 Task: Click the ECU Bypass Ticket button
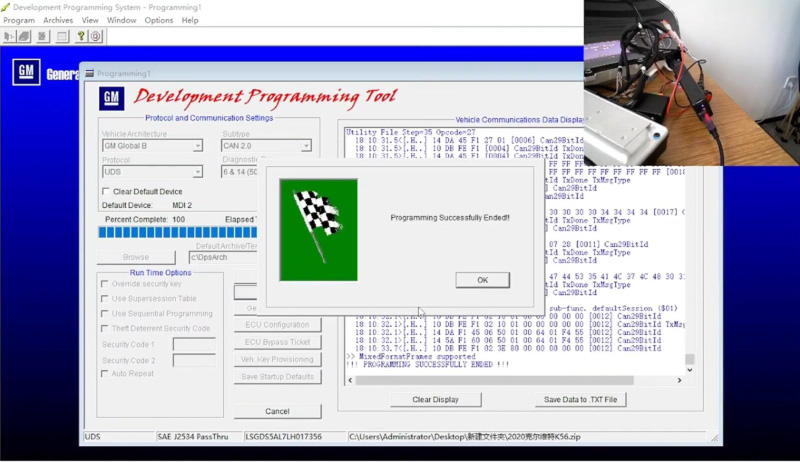coord(277,342)
